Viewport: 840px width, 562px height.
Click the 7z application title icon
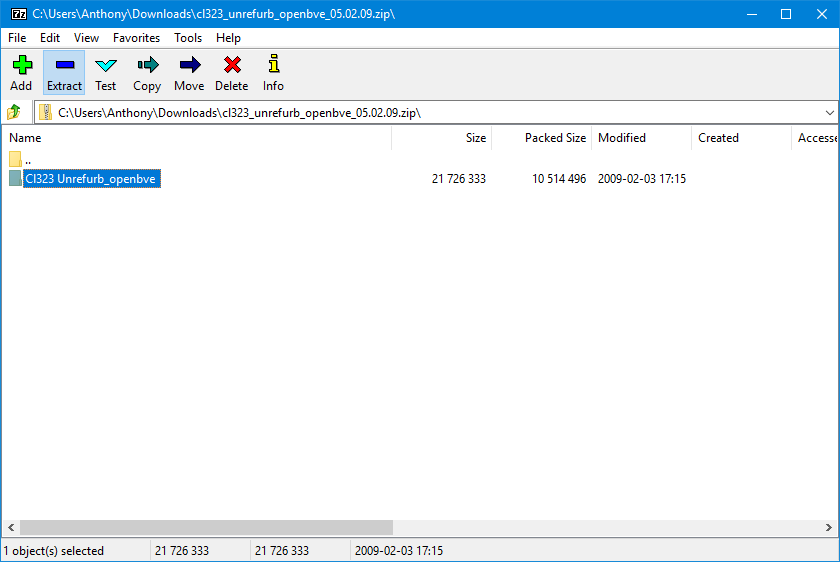[x=19, y=14]
